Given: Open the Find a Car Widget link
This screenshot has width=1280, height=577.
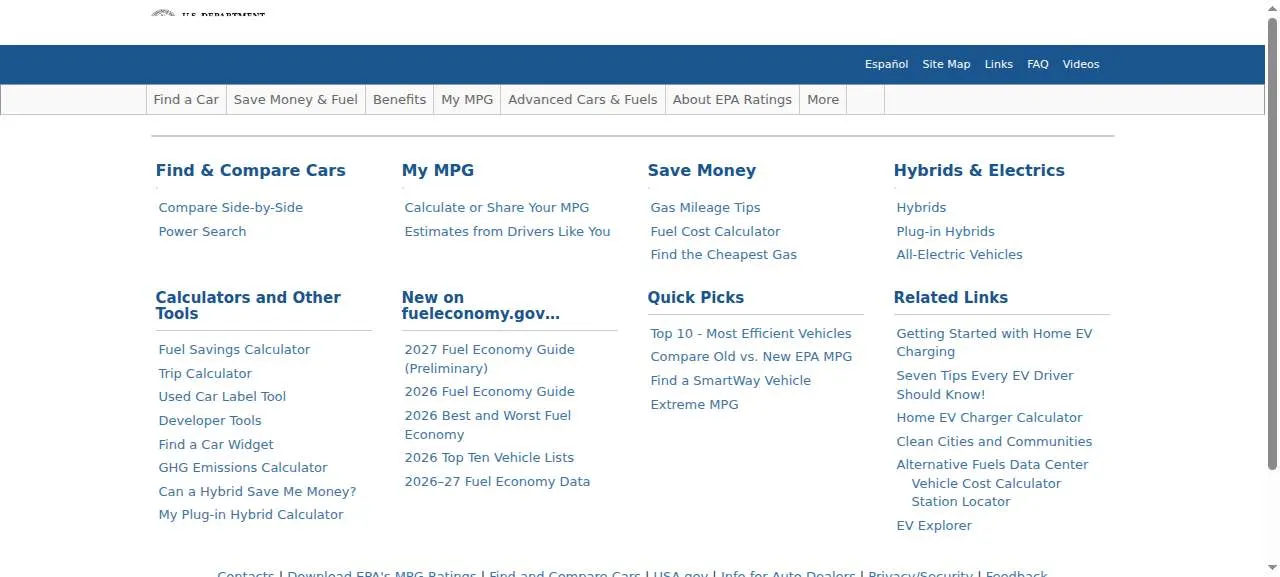Looking at the screenshot, I should coord(216,445).
